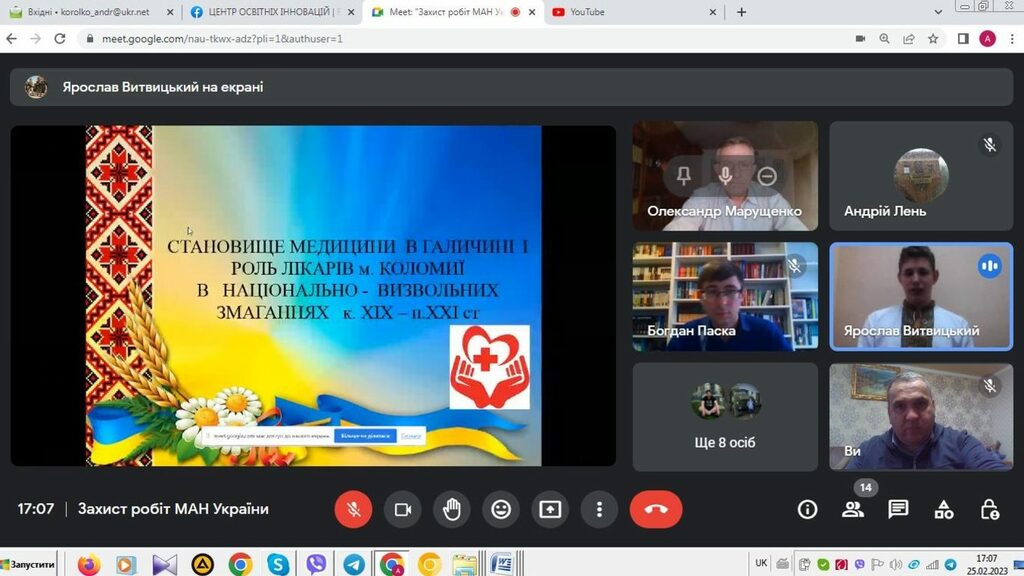Open Chrome tab search dropdown arrow
Image resolution: width=1024 pixels, height=576 pixels.
tap(938, 12)
